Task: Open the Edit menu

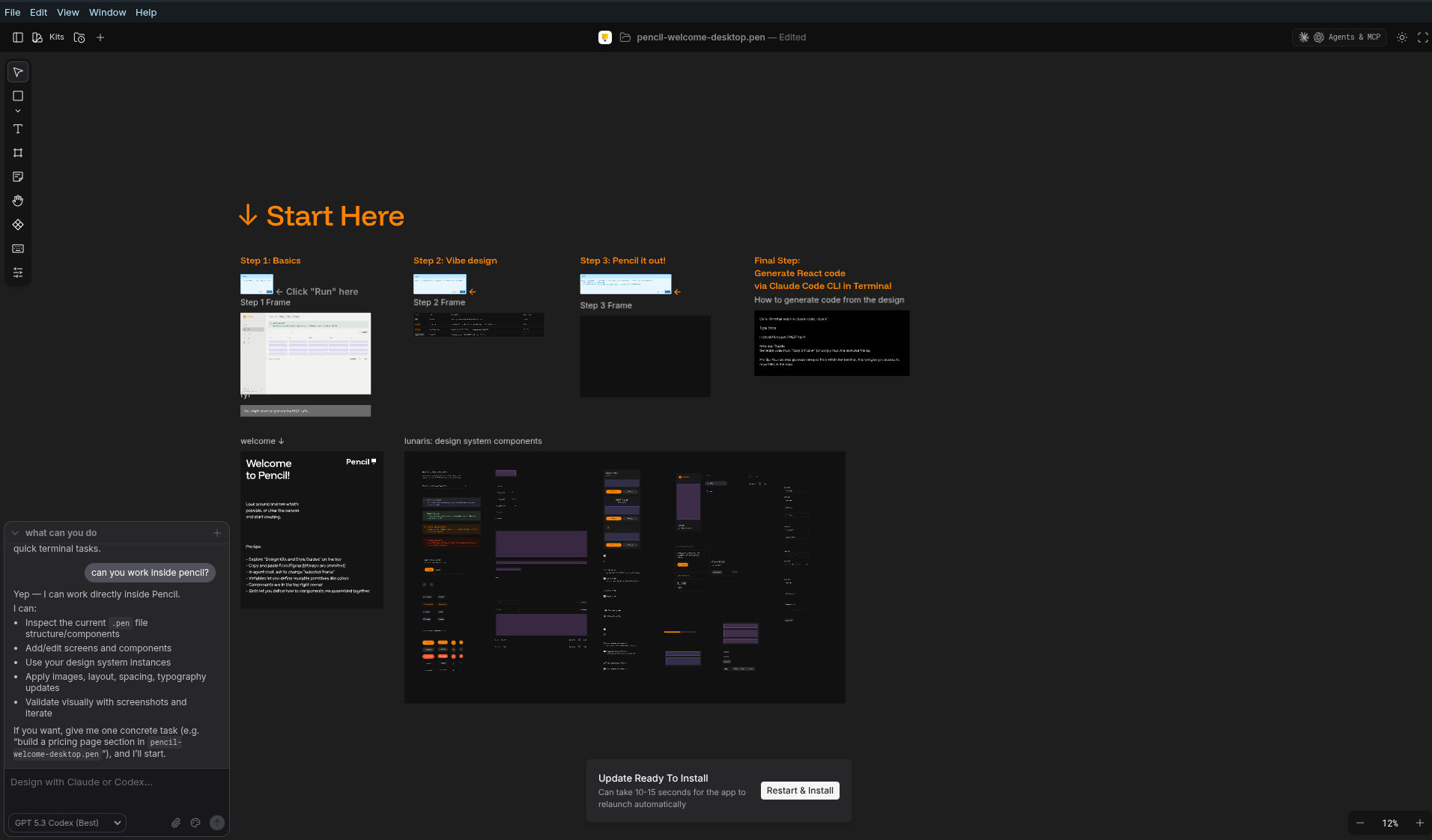Action: [38, 13]
